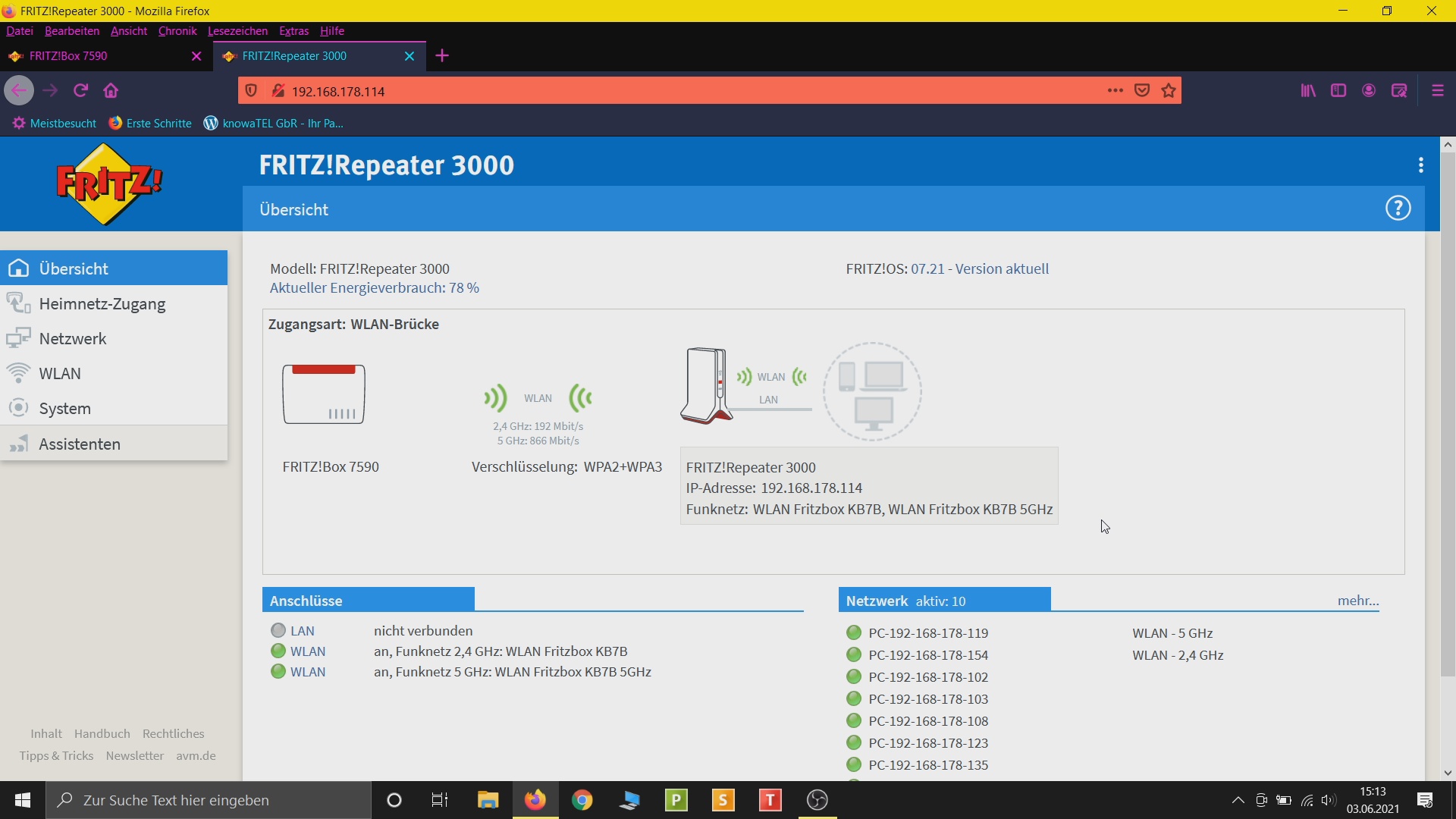
Task: Select Übersicht in the sidebar
Action: 114,268
